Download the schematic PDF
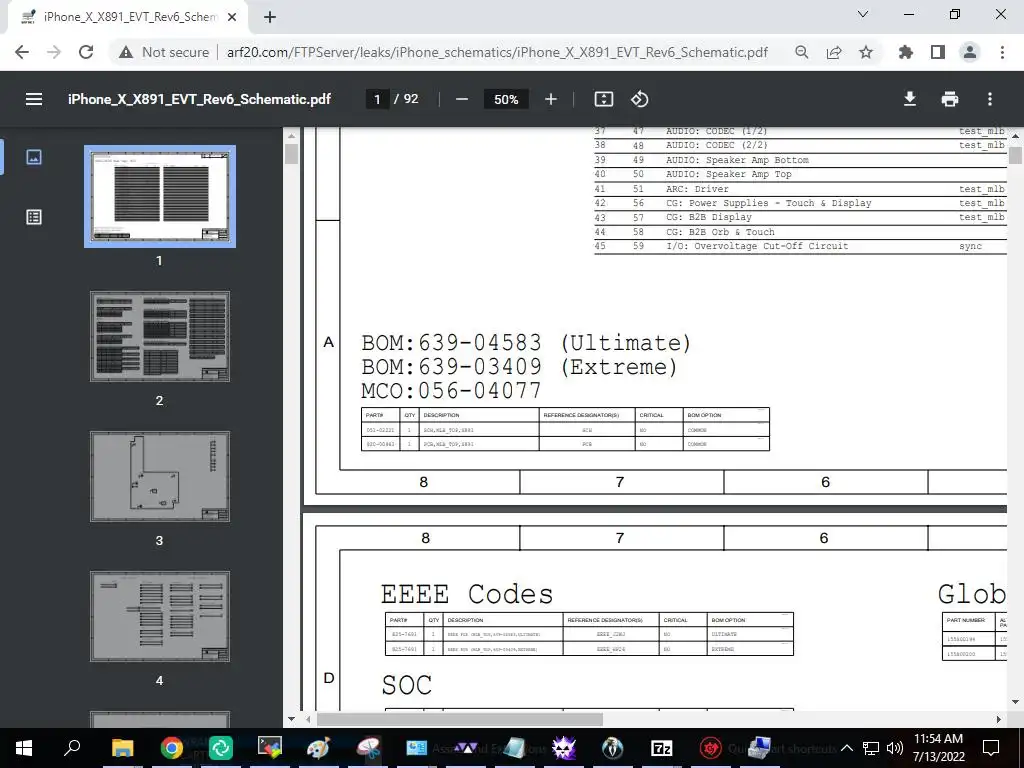Screen dimensions: 1024x768 [x=909, y=99]
